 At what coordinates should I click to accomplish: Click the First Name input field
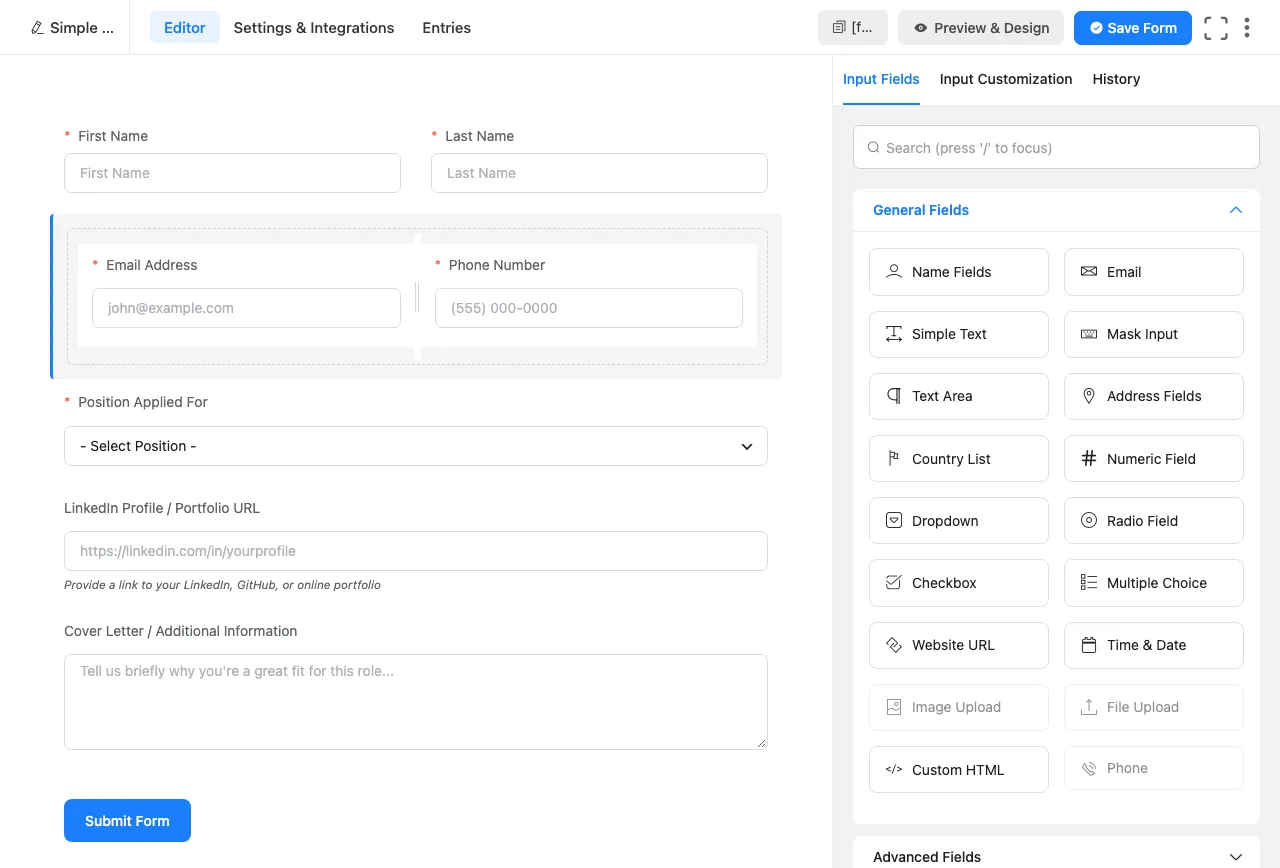232,173
